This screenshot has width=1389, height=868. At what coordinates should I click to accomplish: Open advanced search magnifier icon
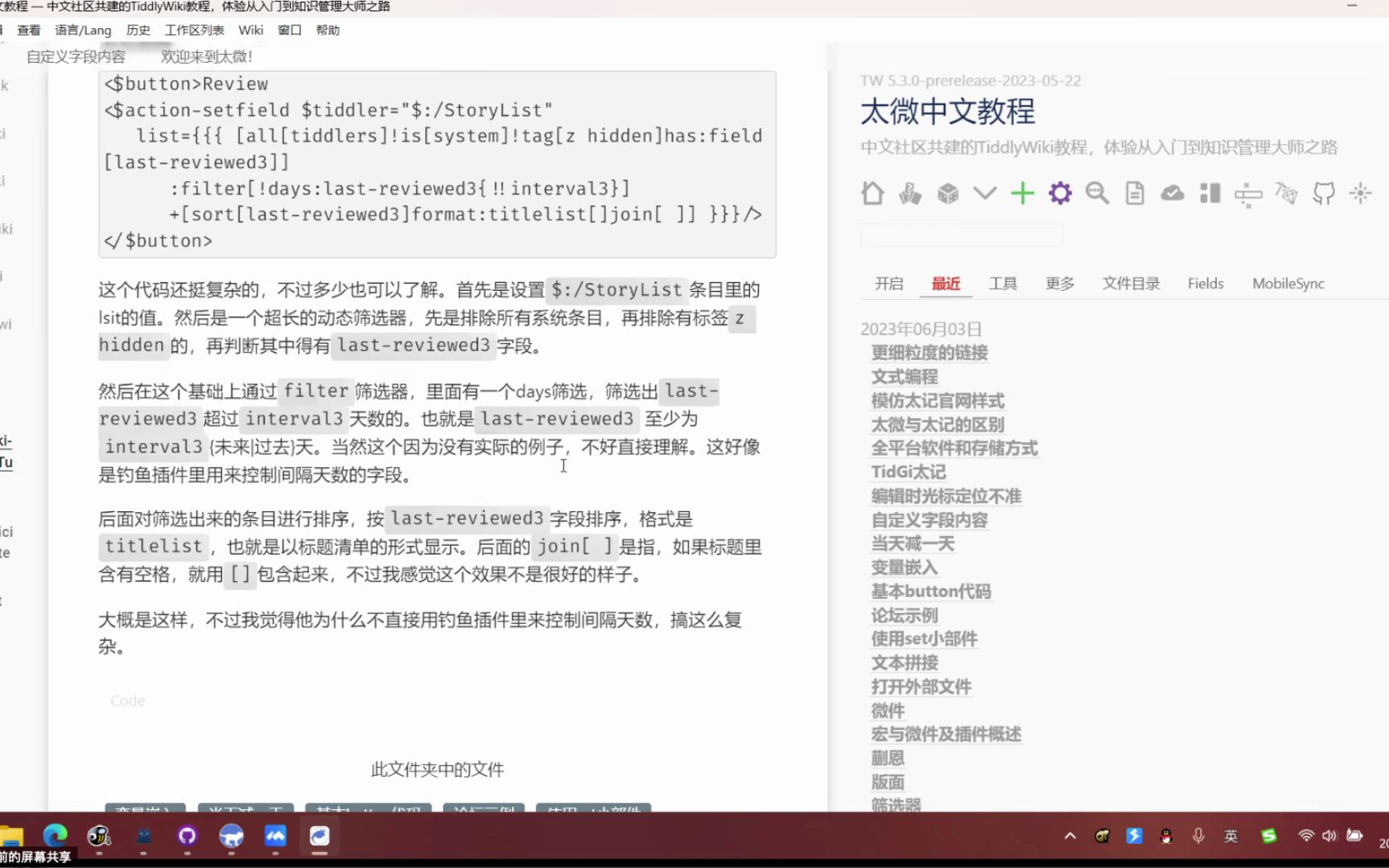tap(1097, 193)
